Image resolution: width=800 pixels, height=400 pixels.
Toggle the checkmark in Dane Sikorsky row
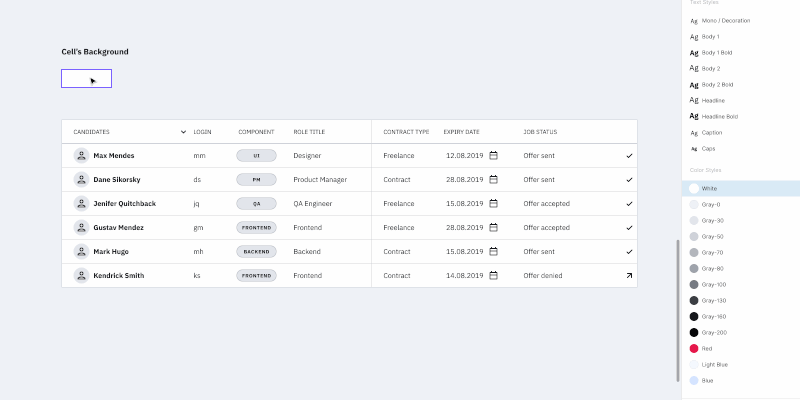pos(629,180)
